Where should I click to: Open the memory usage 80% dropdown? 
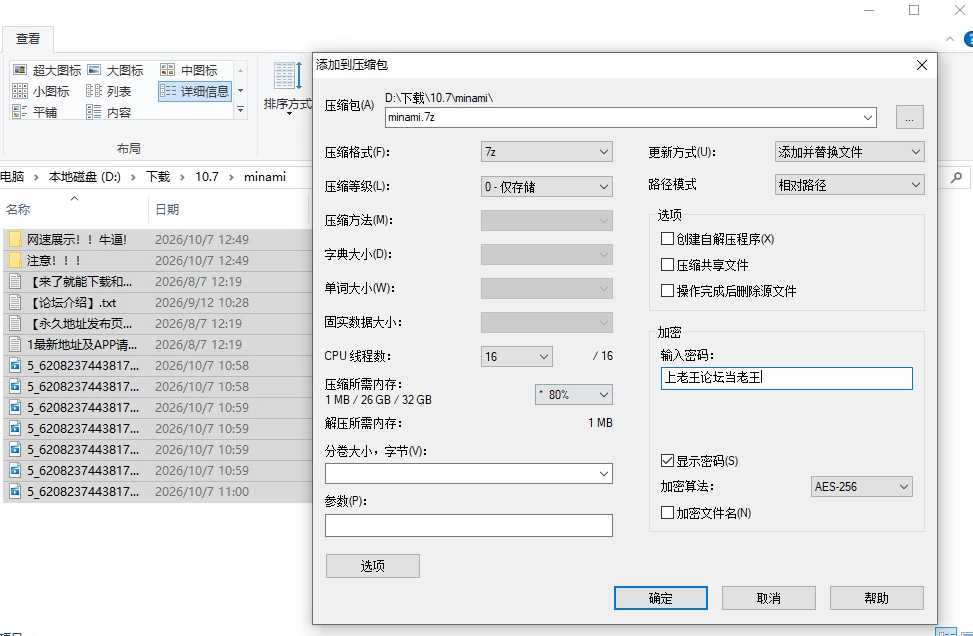point(573,395)
